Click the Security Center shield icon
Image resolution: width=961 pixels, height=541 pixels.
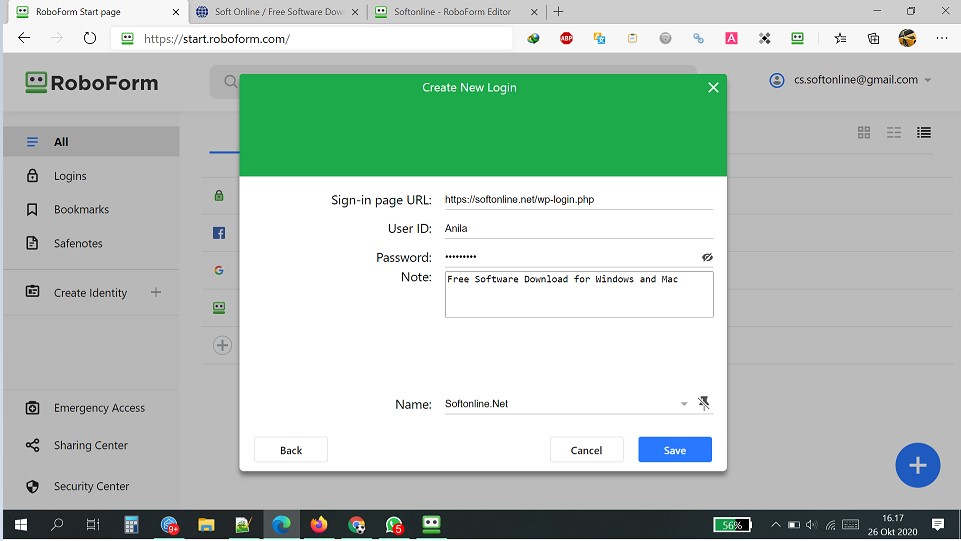(32, 486)
